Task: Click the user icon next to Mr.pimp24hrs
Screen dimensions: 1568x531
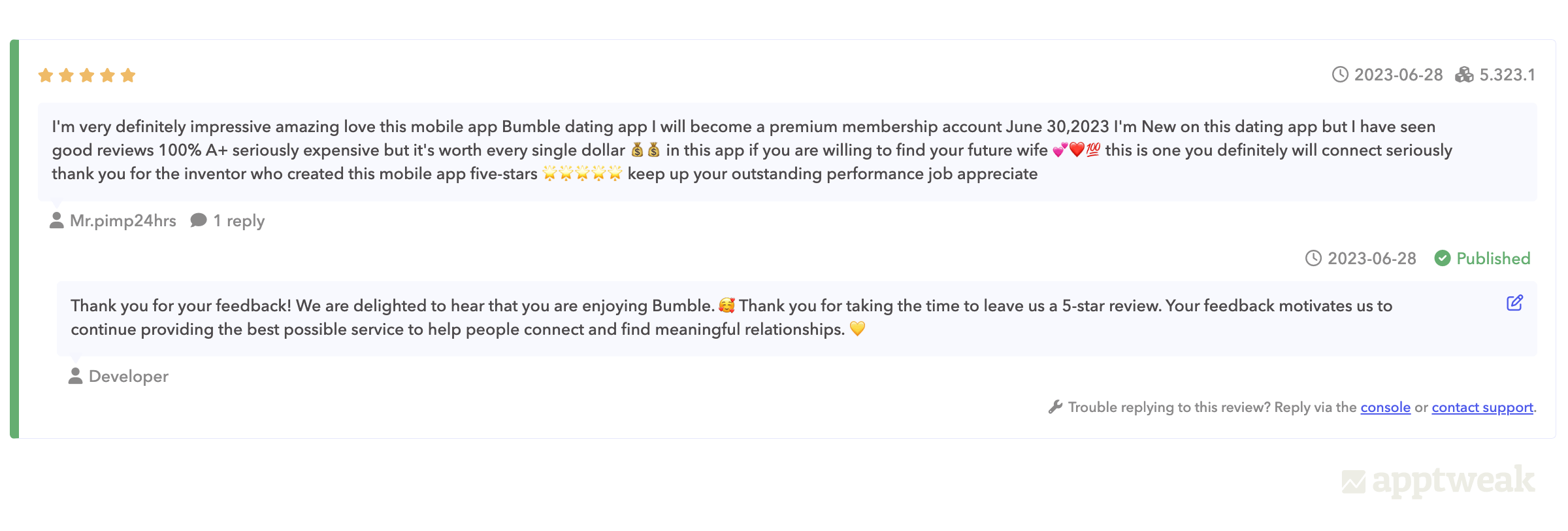Action: click(x=57, y=220)
